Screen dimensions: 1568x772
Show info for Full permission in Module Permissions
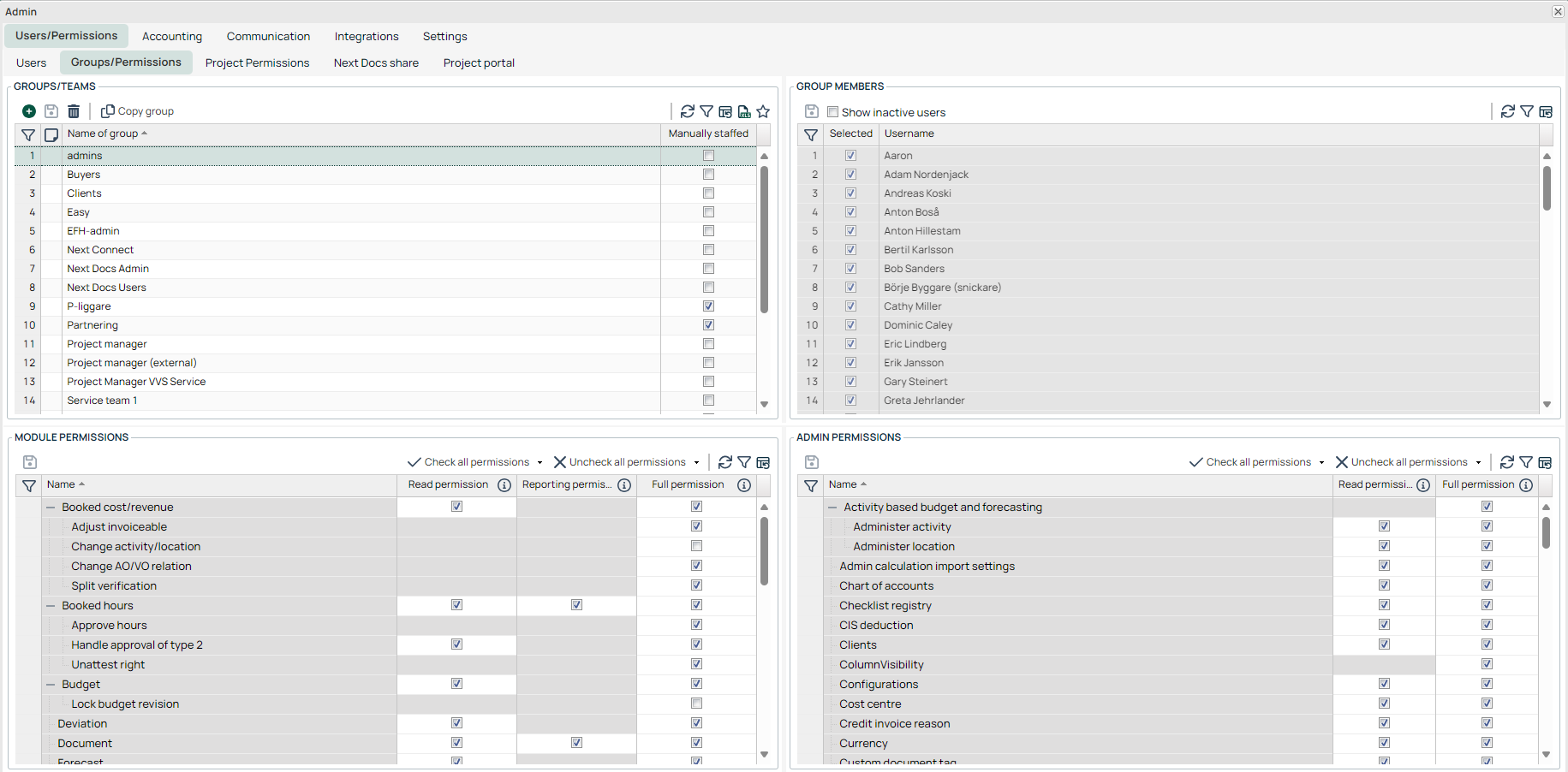coord(744,485)
